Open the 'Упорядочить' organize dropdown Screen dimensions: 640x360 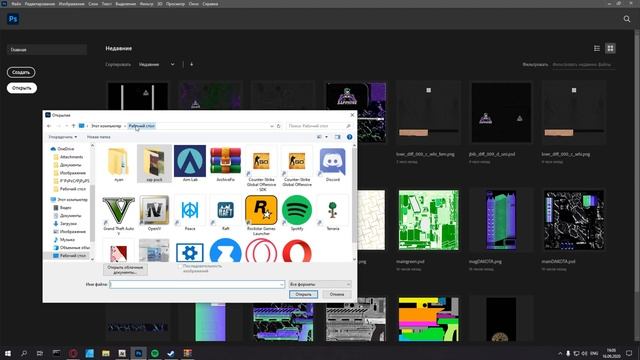click(62, 137)
